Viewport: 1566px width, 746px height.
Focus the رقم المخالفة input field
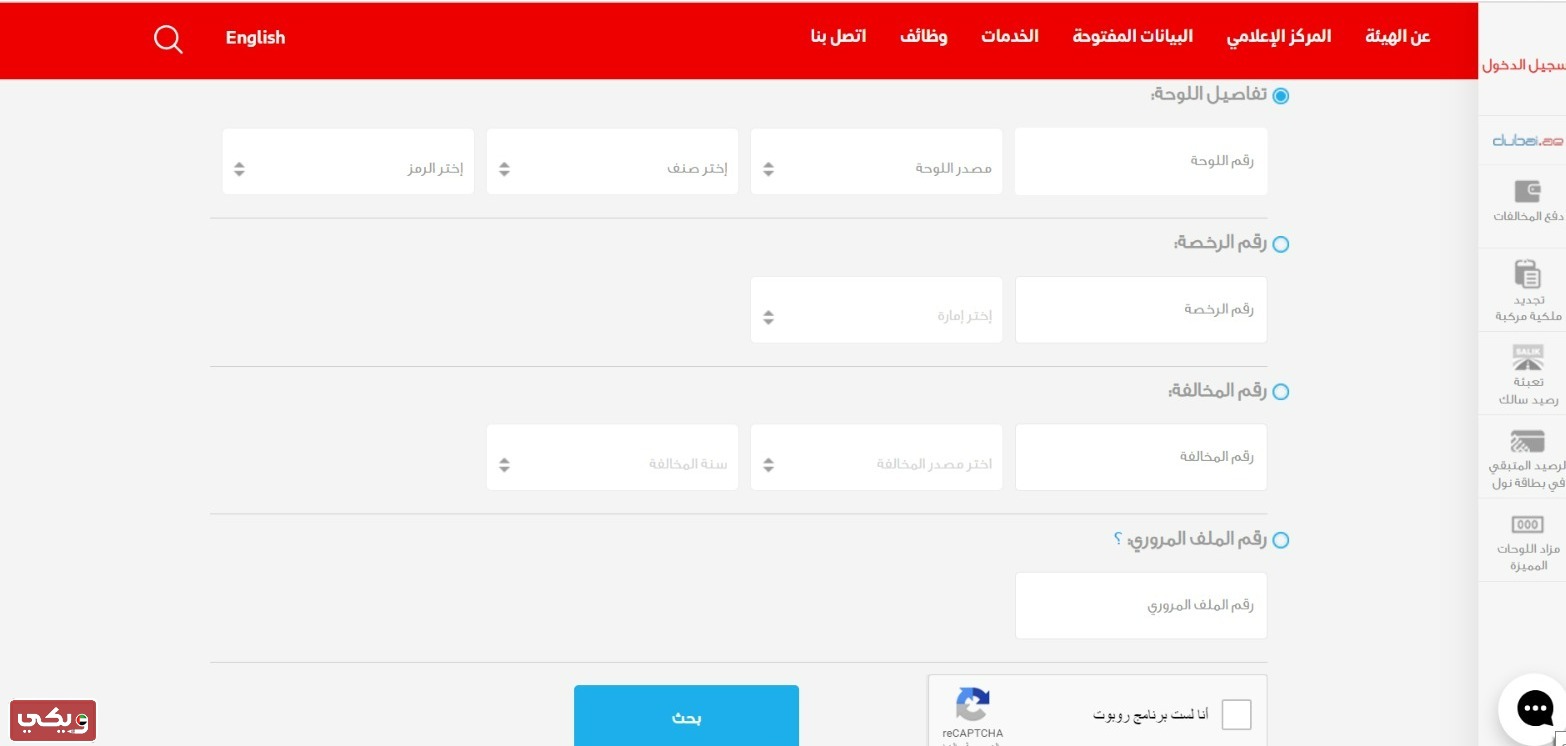click(x=1141, y=457)
